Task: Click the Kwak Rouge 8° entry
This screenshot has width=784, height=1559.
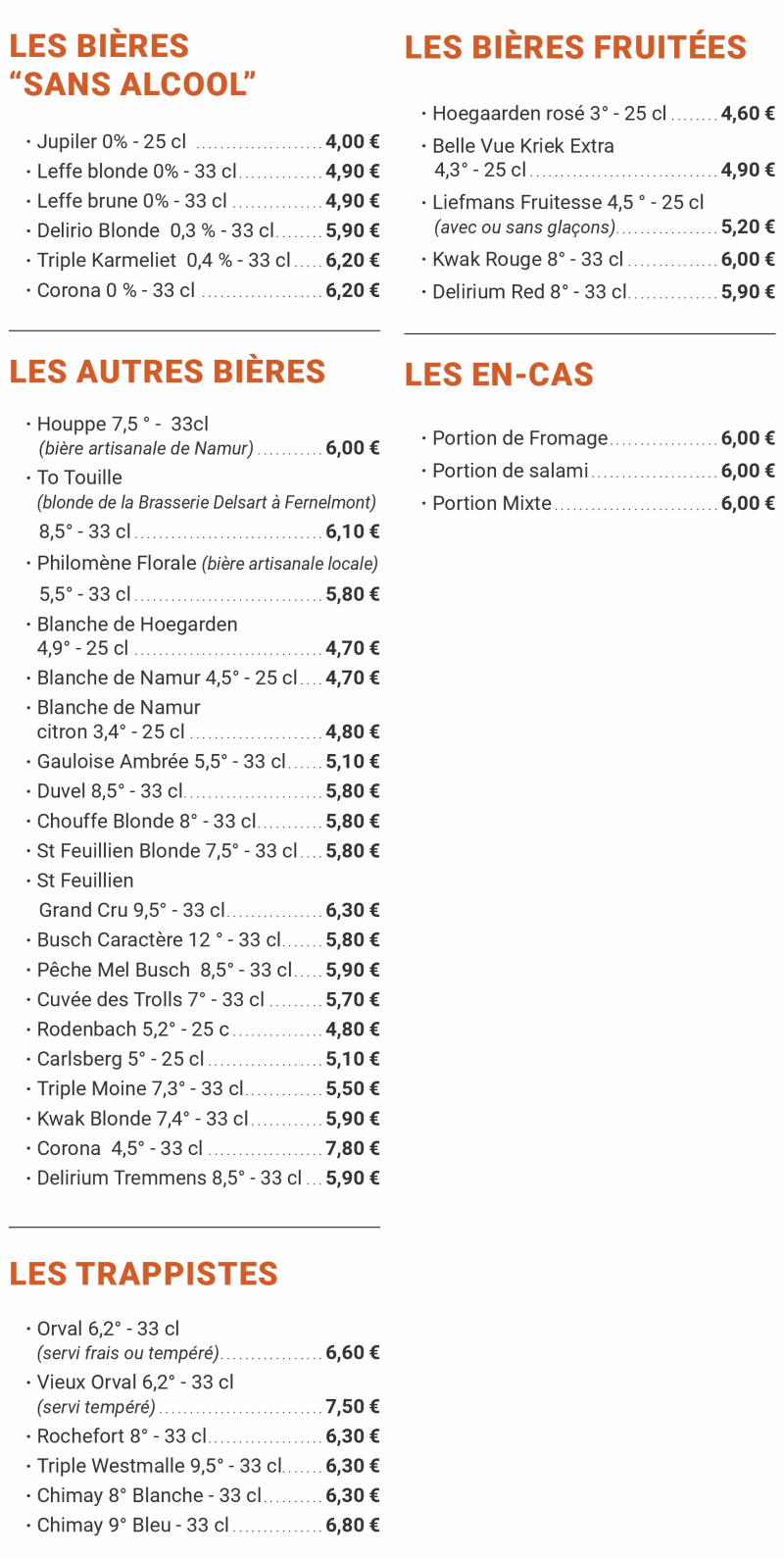Action: [x=598, y=260]
